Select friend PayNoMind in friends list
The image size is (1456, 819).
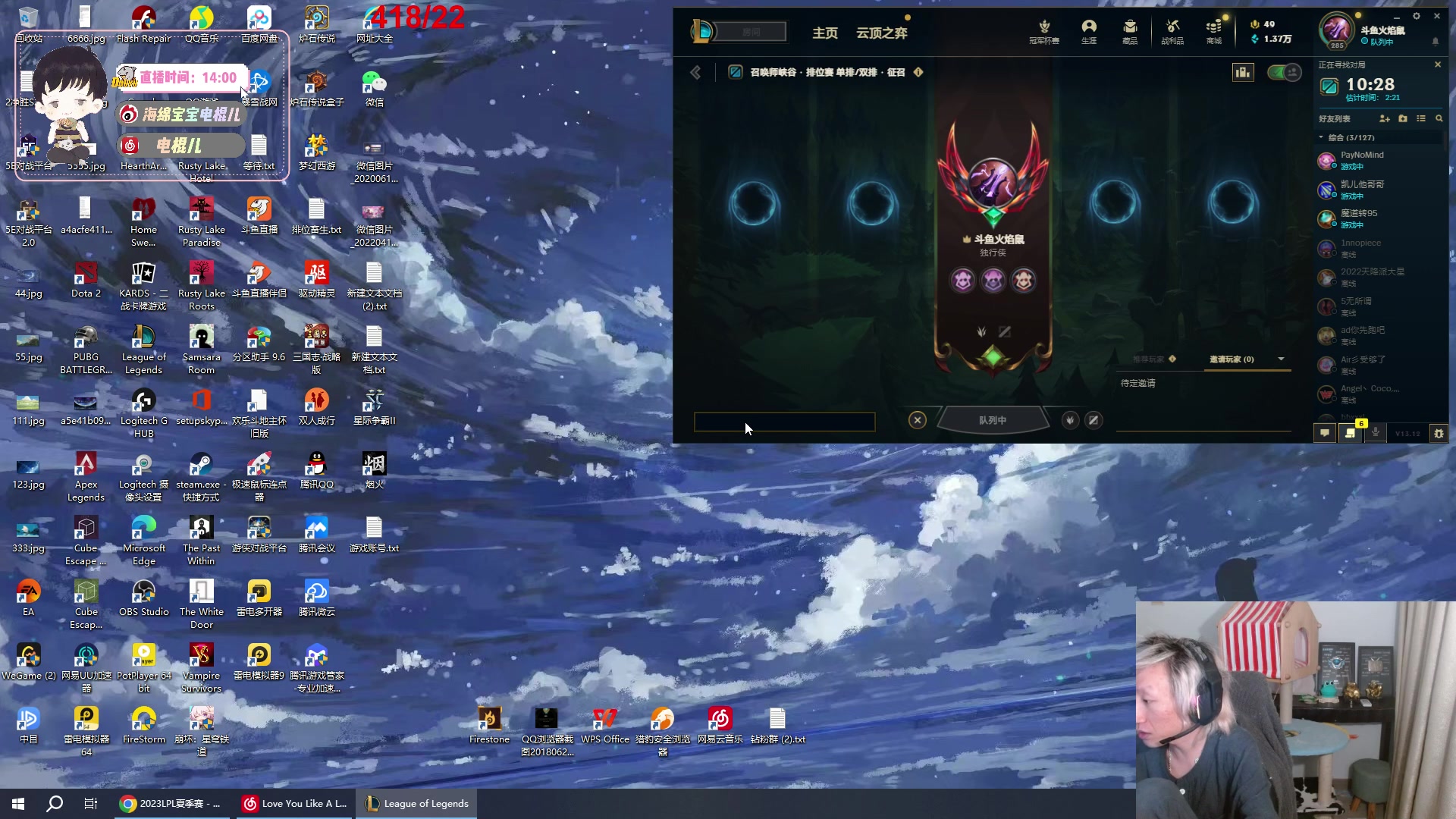(1380, 160)
